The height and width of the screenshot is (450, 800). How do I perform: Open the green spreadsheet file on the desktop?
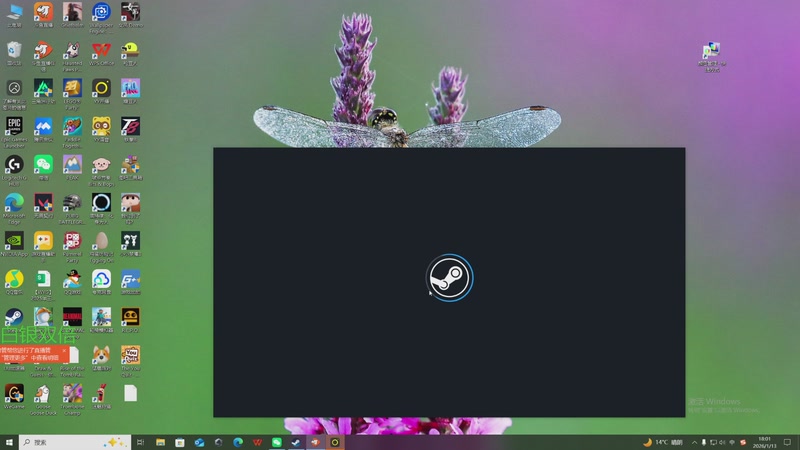[43, 285]
